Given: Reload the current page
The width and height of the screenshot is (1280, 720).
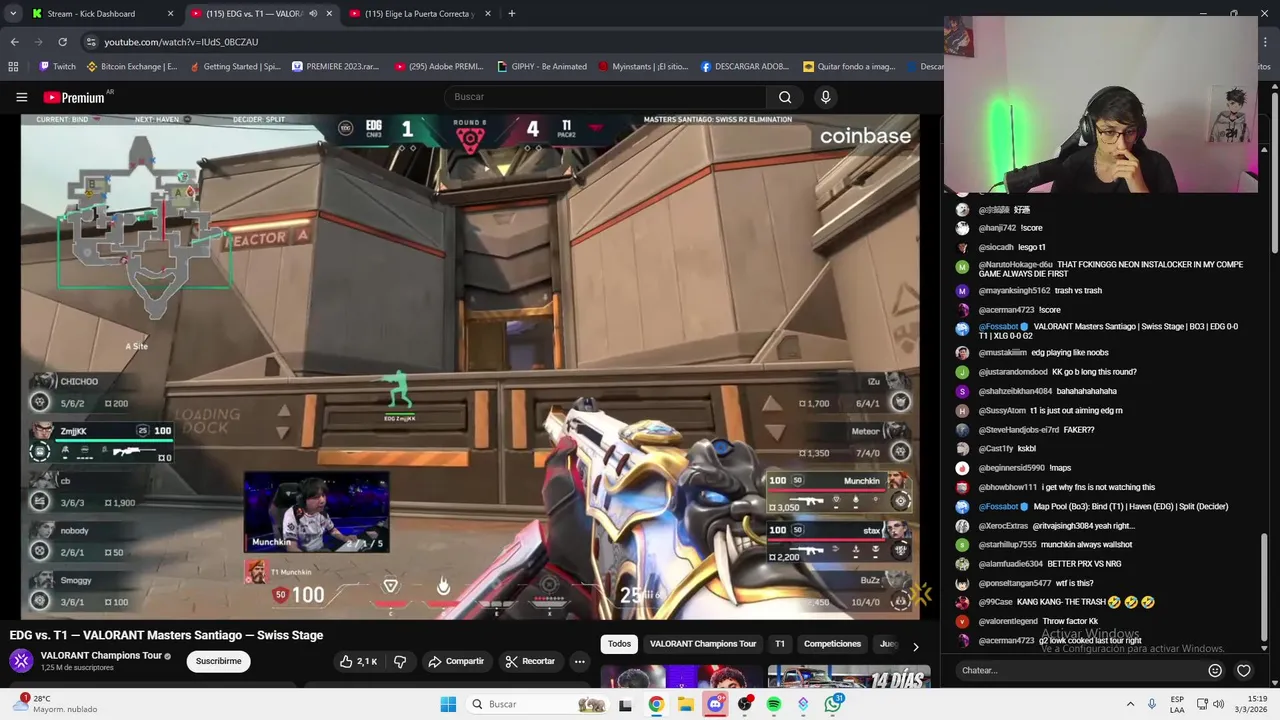Looking at the screenshot, I should point(62,42).
